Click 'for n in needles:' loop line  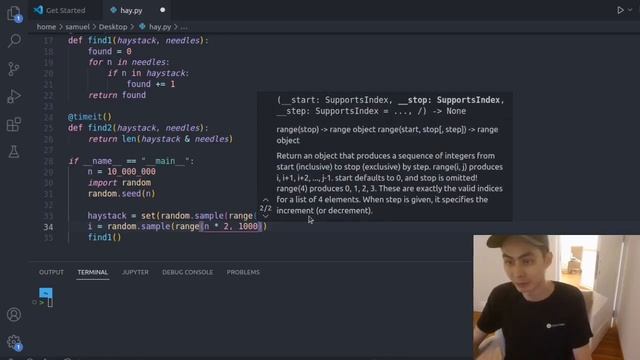click(x=129, y=62)
